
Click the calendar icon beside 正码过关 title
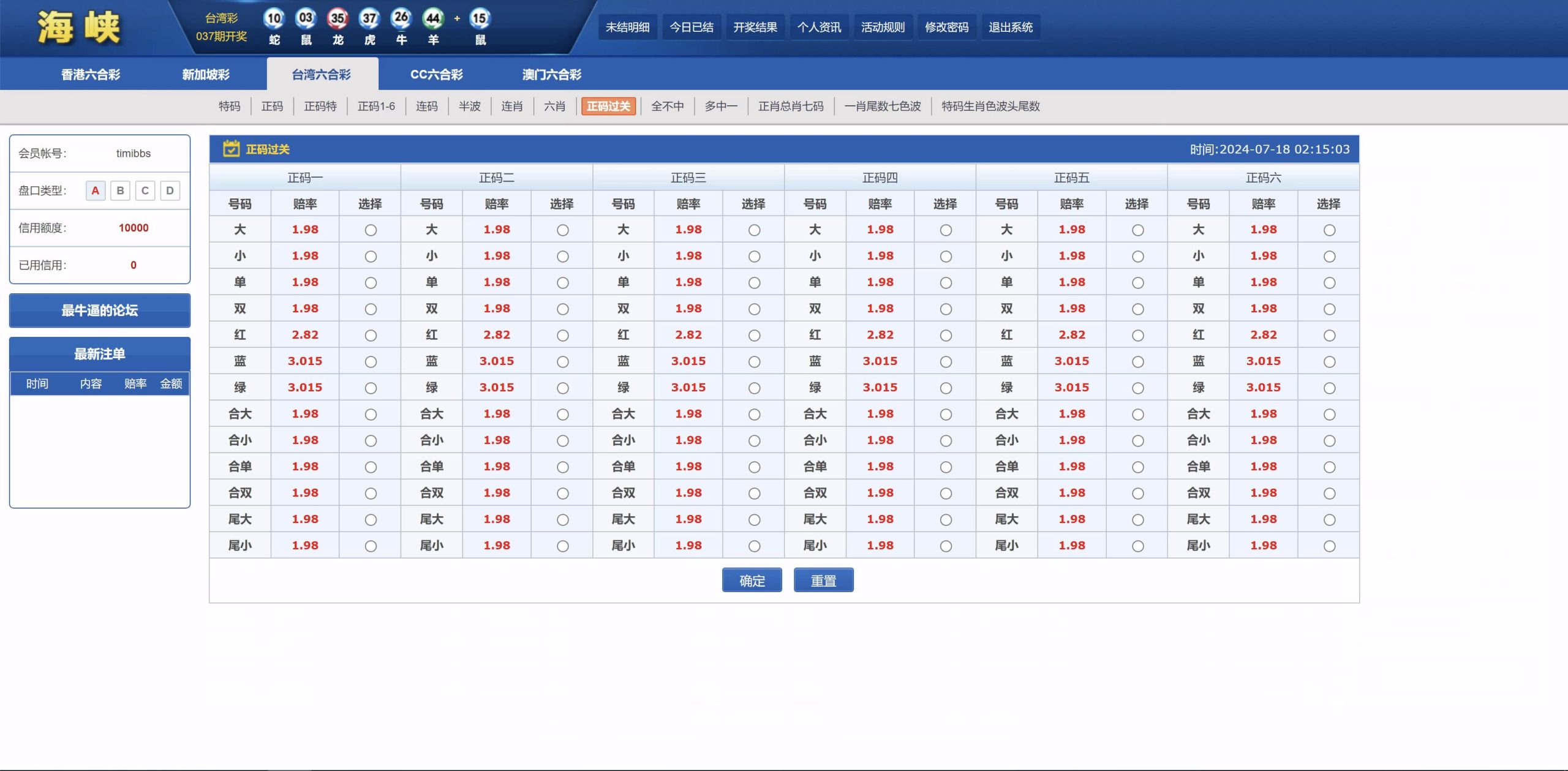(231, 149)
